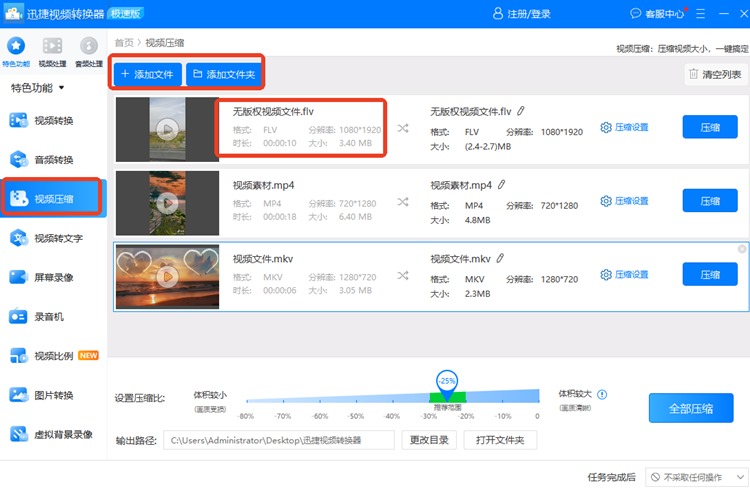Play the 视频素材.mp4 thumbnail preview

tap(167, 203)
